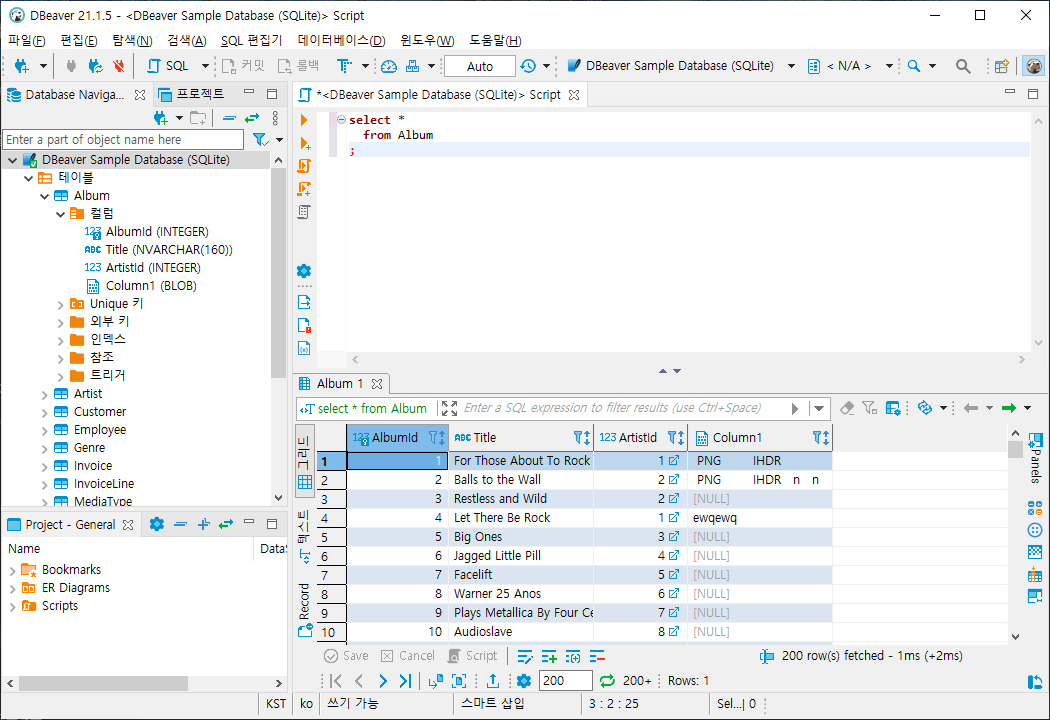This screenshot has height=720, width=1050.
Task: Execute SQL statement with the orange arrow
Action: [x=304, y=120]
